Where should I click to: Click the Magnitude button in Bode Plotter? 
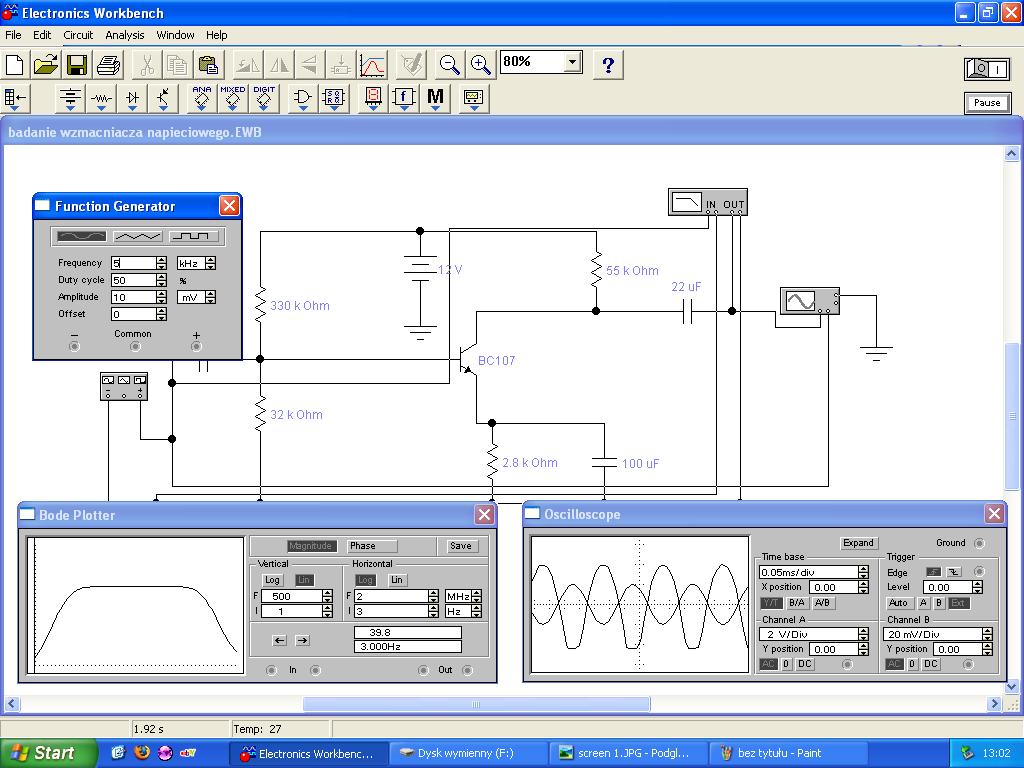(310, 546)
